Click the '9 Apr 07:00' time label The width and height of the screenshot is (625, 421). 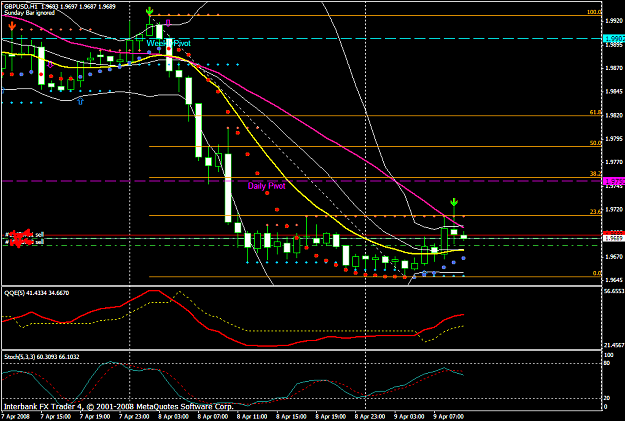[449, 417]
